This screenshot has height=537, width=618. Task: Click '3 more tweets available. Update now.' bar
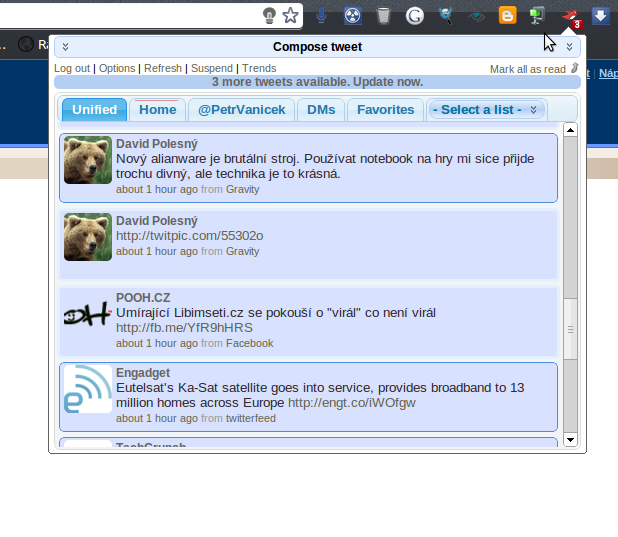click(x=317, y=82)
